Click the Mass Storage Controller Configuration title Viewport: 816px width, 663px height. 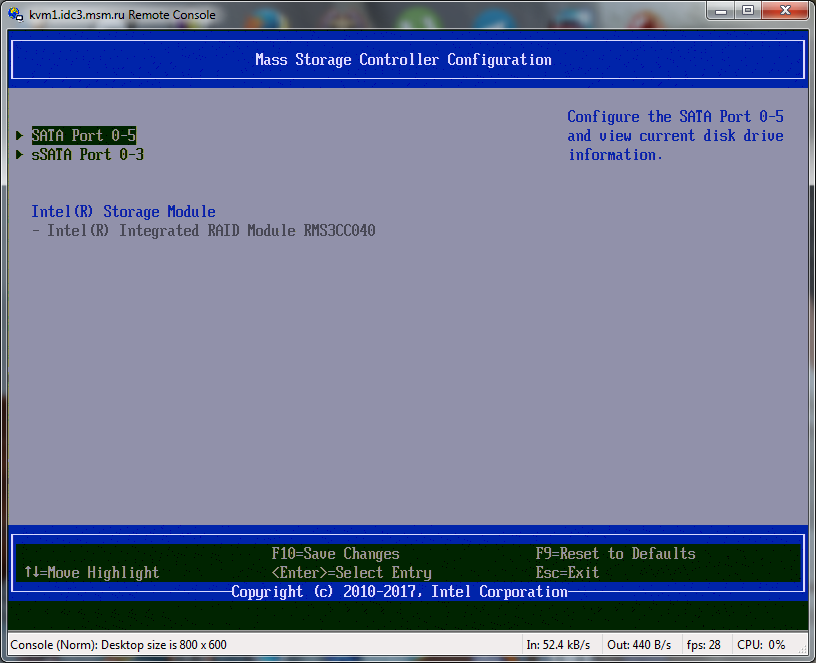[403, 60]
